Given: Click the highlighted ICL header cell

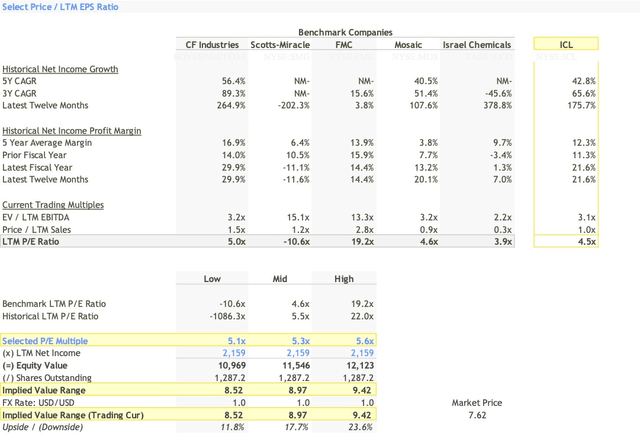Looking at the screenshot, I should pos(566,44).
